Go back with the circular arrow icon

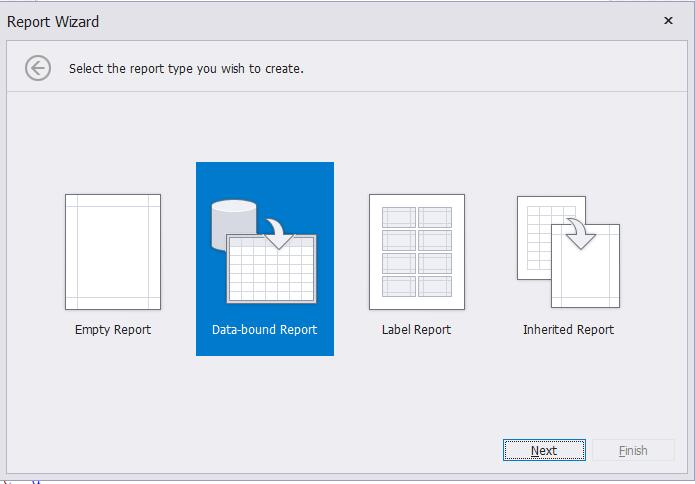pyautogui.click(x=38, y=68)
